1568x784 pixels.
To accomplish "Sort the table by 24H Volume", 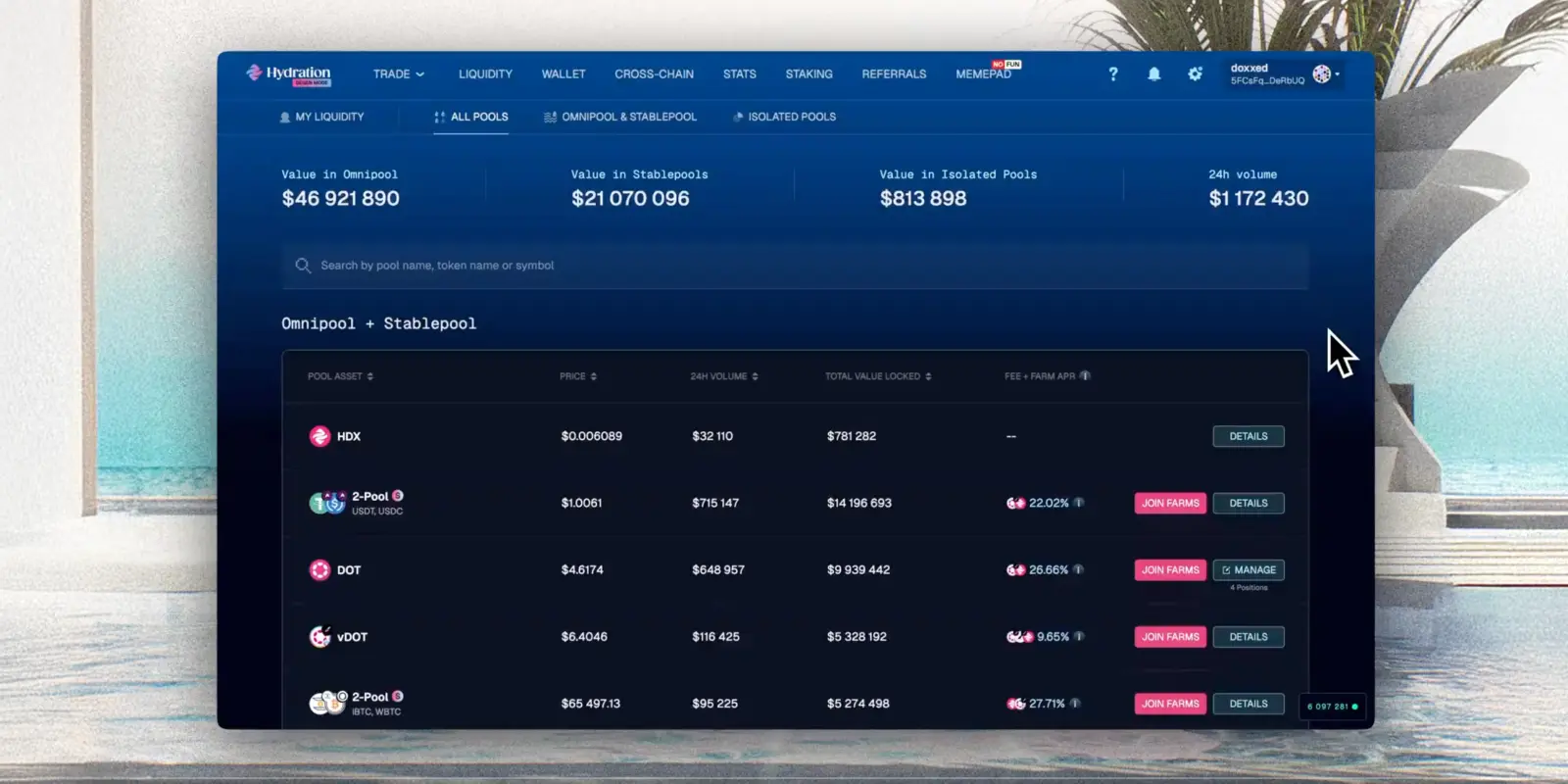I will tap(724, 376).
